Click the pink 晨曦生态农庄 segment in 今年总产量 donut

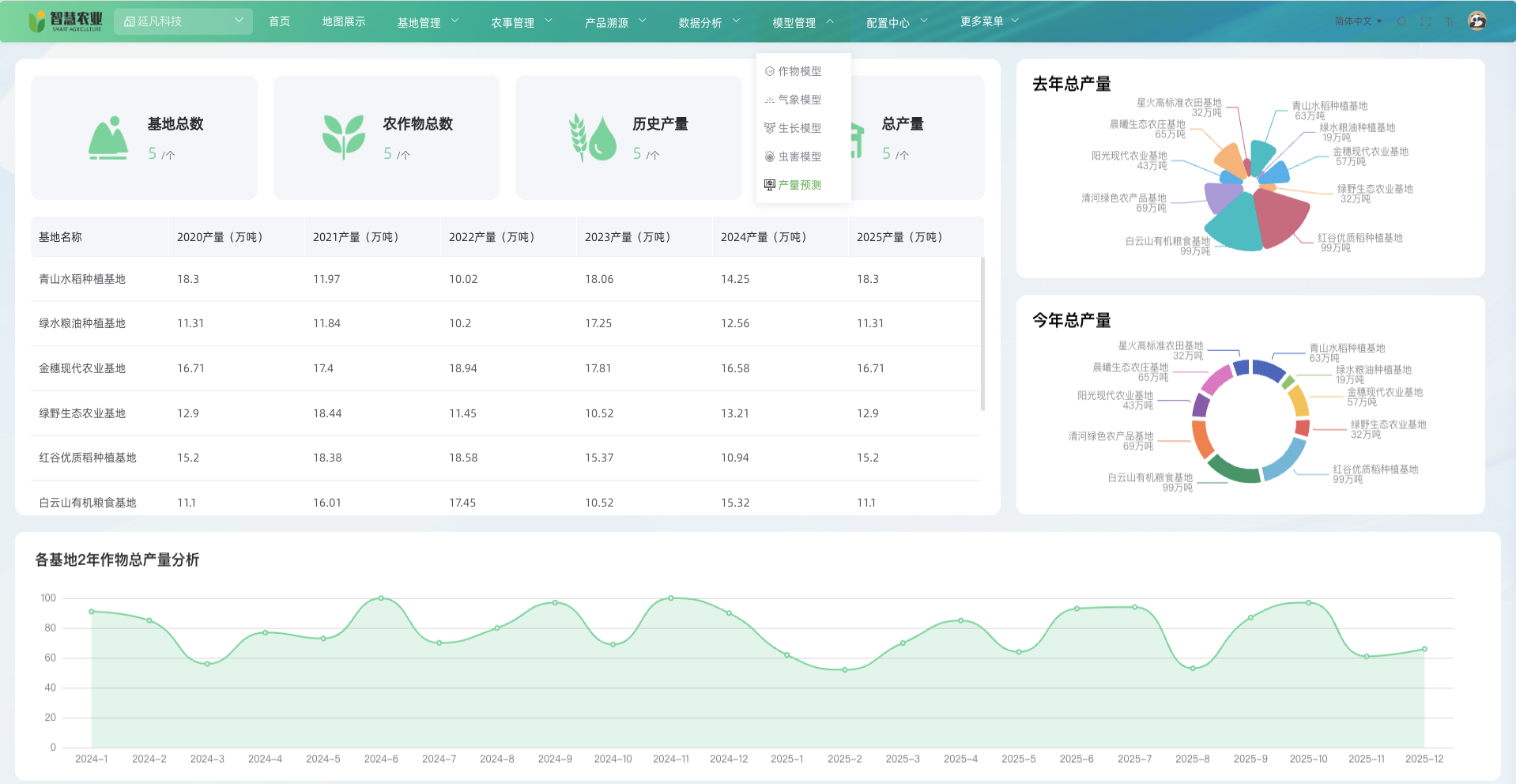(x=1216, y=379)
